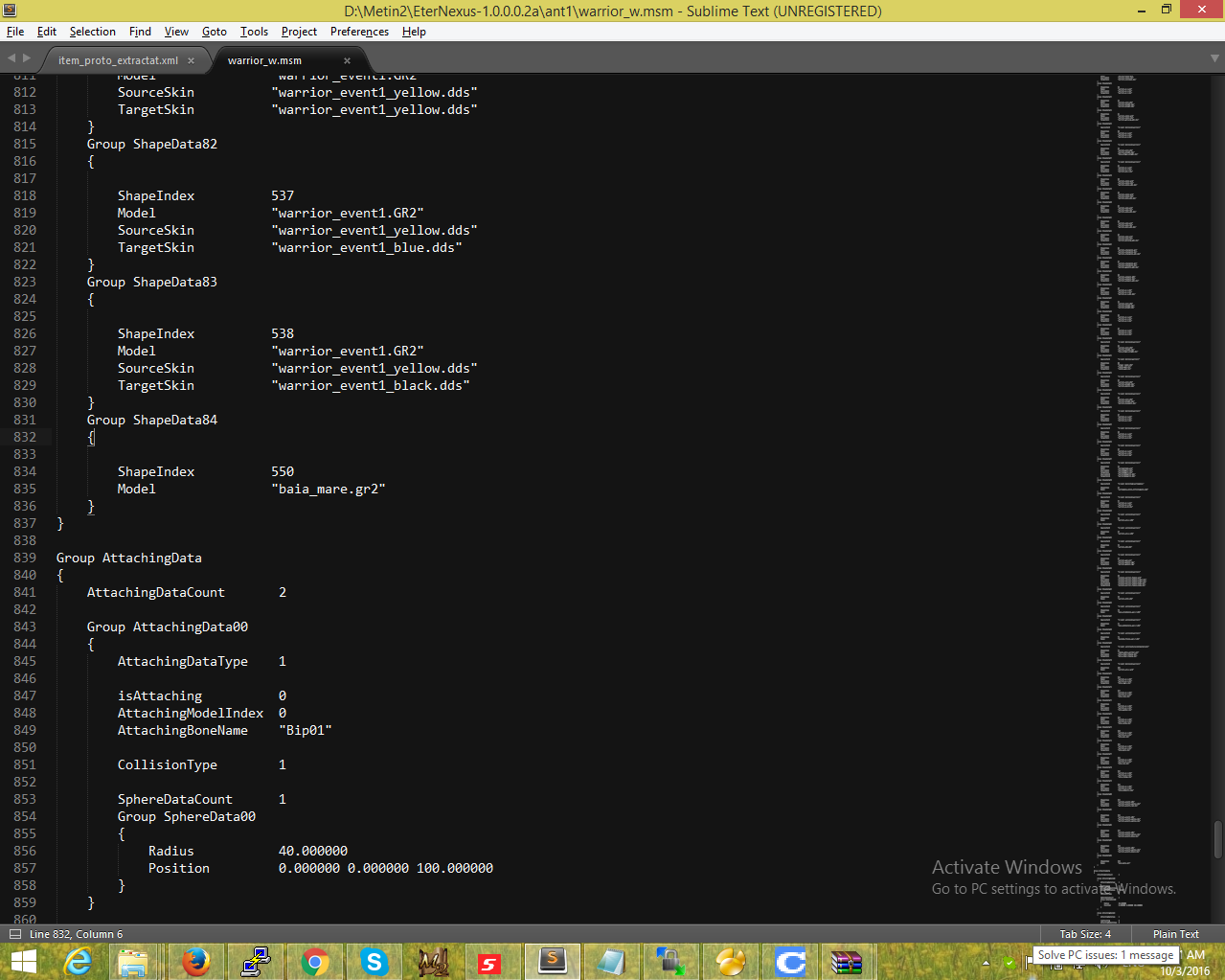Open the Help menu
1225x980 pixels.
[414, 32]
